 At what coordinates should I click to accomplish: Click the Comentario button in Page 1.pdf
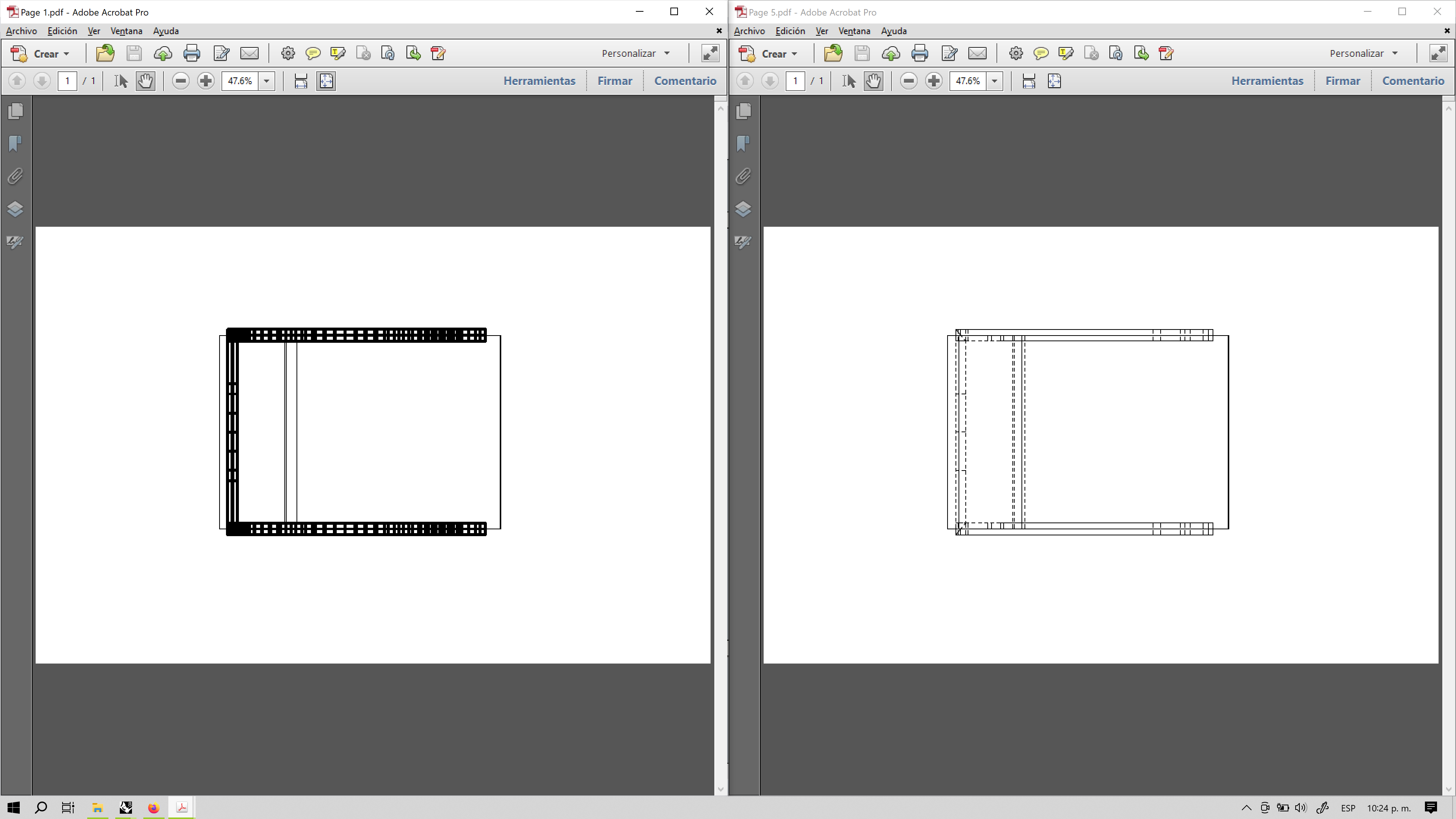point(685,81)
